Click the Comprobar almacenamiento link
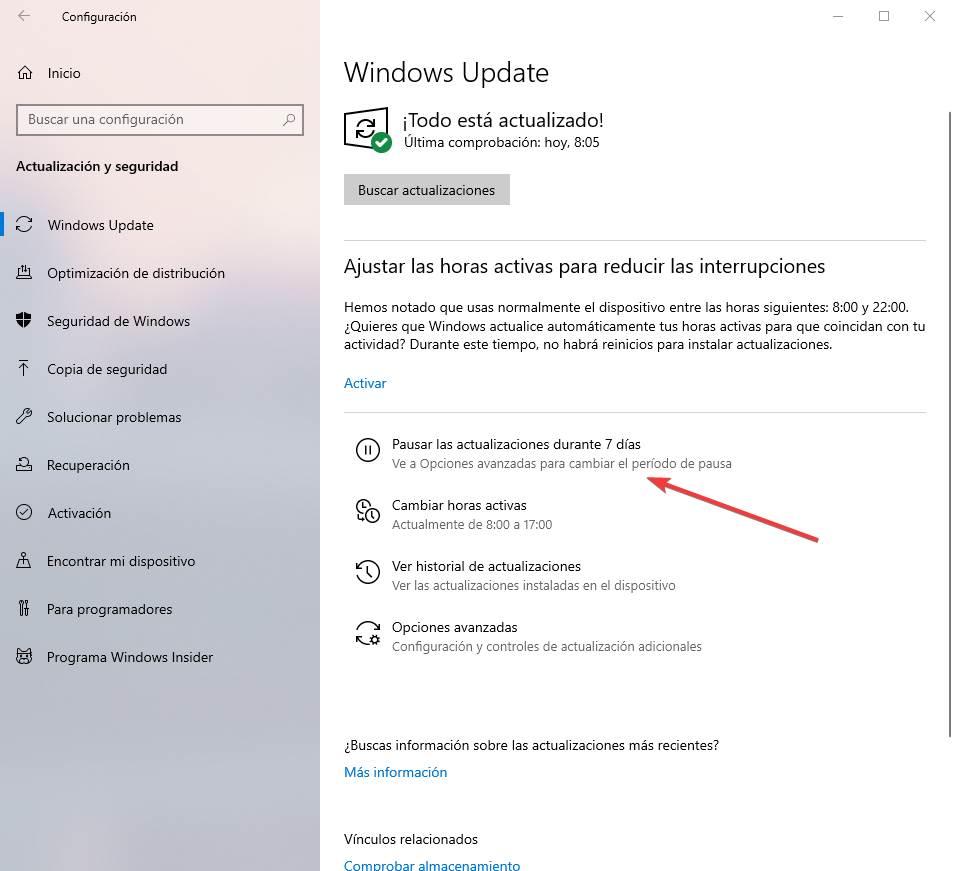 (x=432, y=865)
